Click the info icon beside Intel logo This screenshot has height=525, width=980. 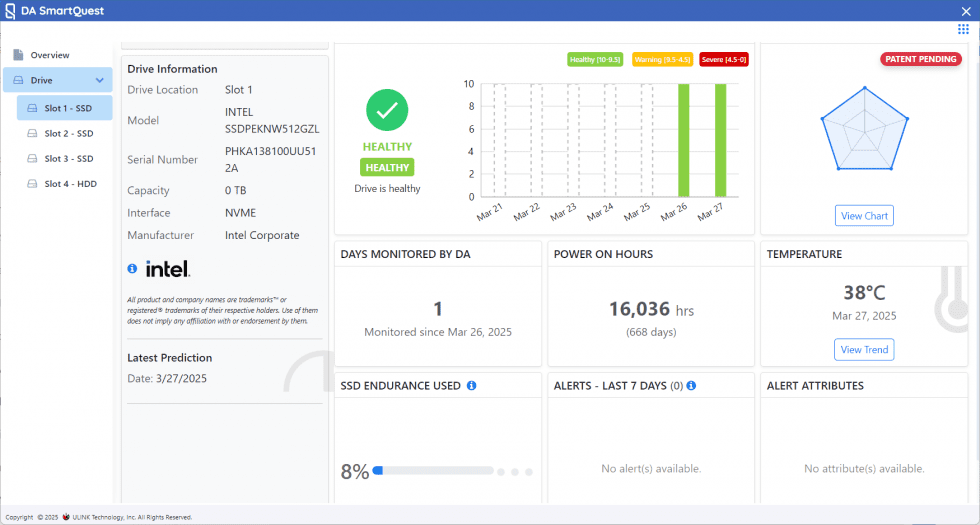132,269
